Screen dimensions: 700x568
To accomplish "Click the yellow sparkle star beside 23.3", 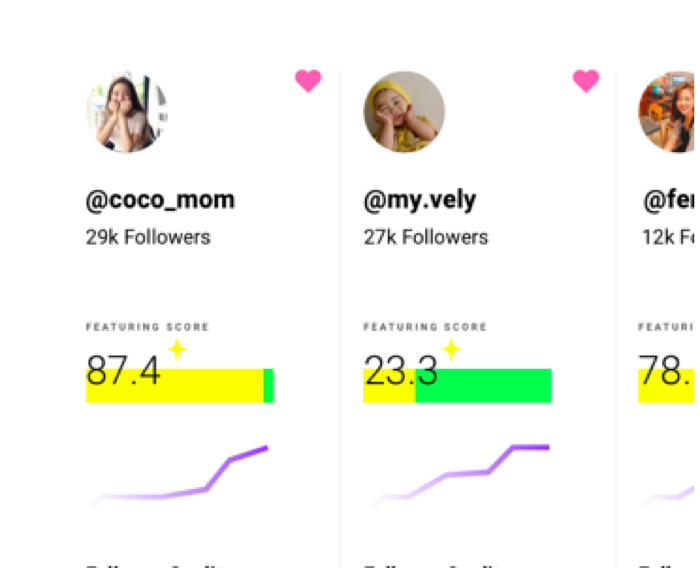I will 451,349.
